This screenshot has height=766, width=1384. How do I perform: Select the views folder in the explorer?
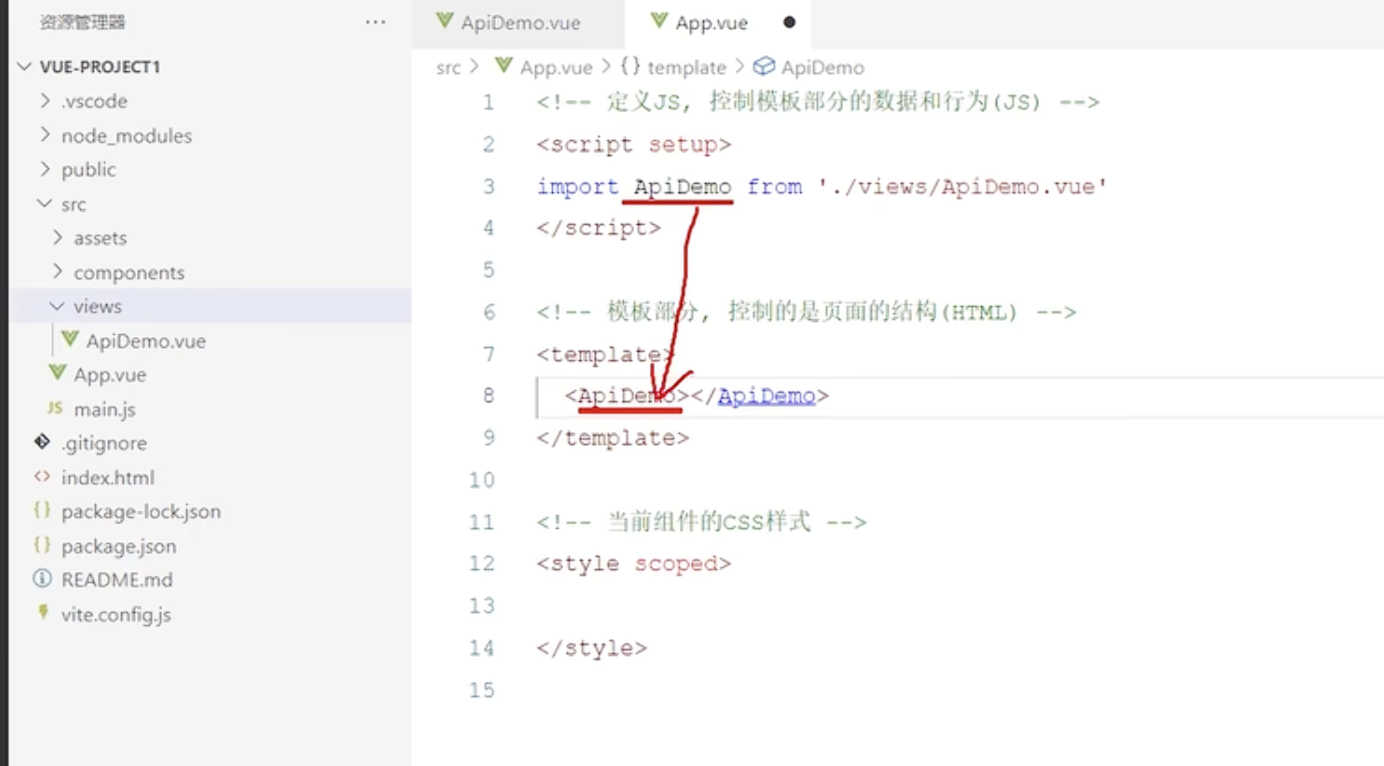pyautogui.click(x=97, y=306)
